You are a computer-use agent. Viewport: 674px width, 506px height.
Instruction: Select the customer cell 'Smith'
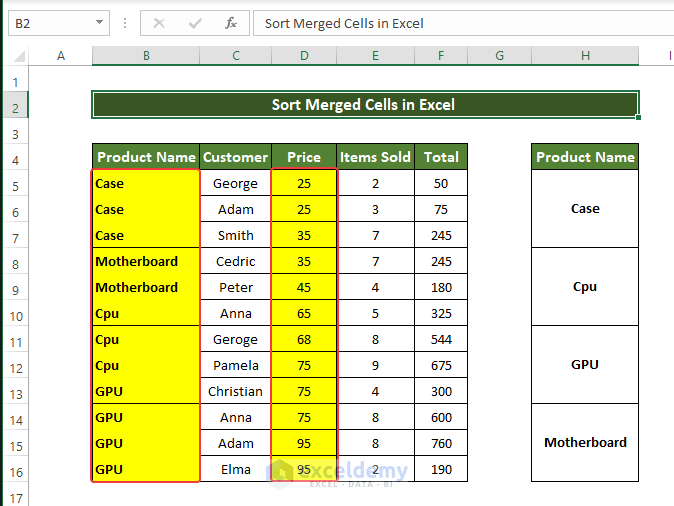[236, 235]
